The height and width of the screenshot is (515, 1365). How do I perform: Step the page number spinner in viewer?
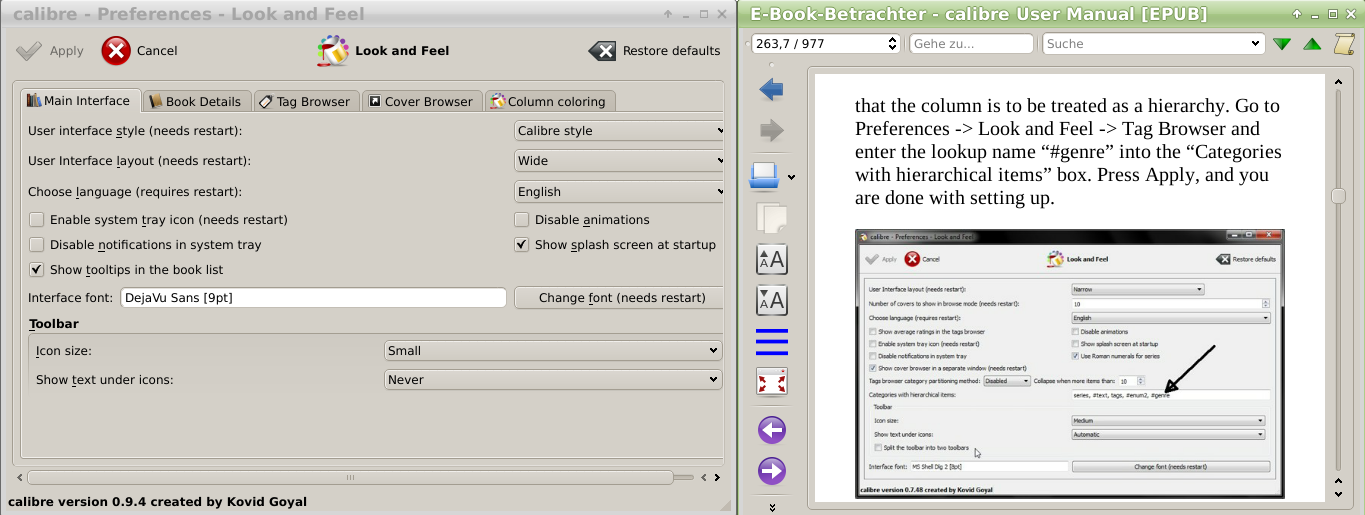[893, 44]
